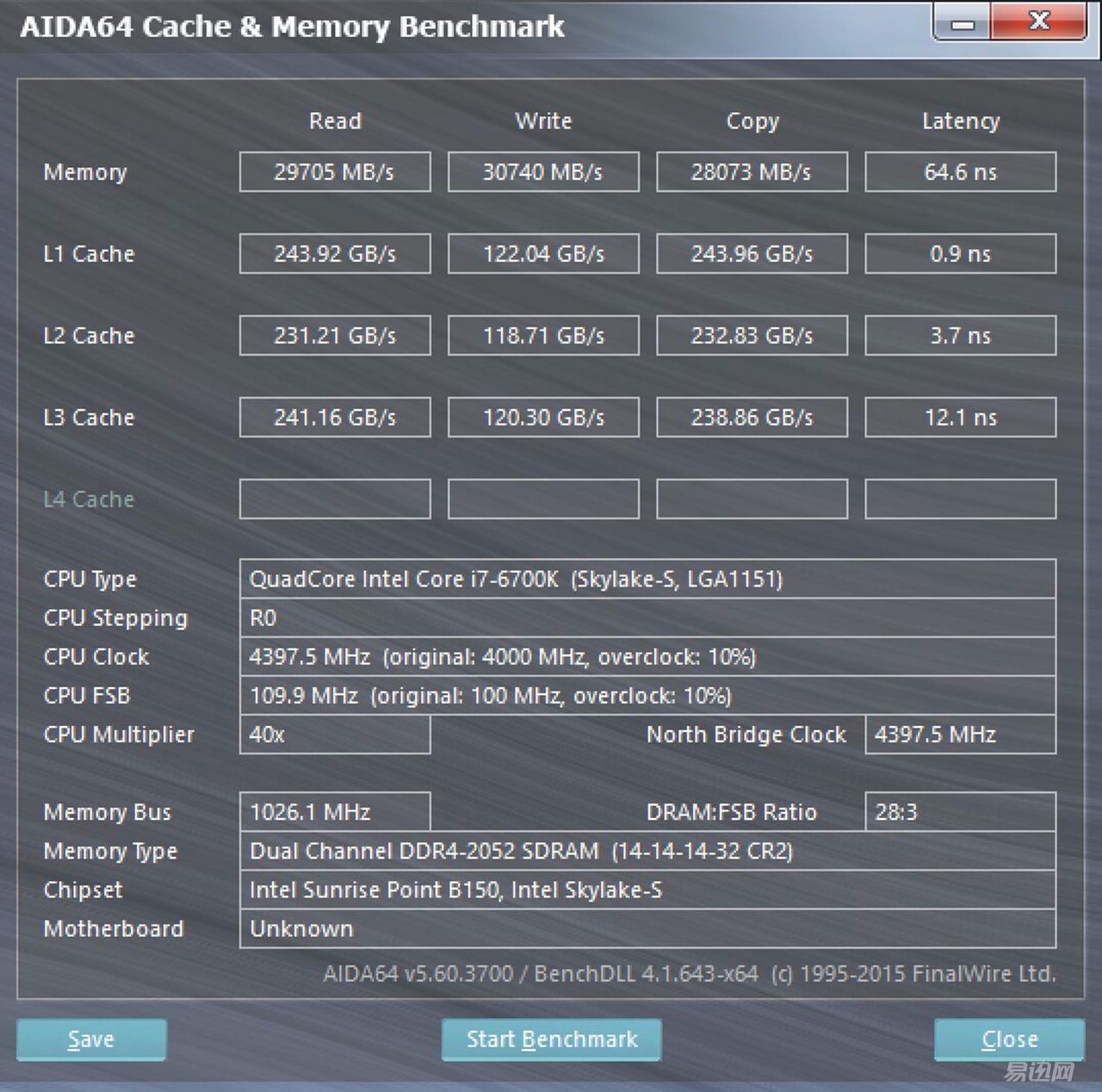Click the L2 Cache row label
1102x1092 pixels.
coord(89,336)
